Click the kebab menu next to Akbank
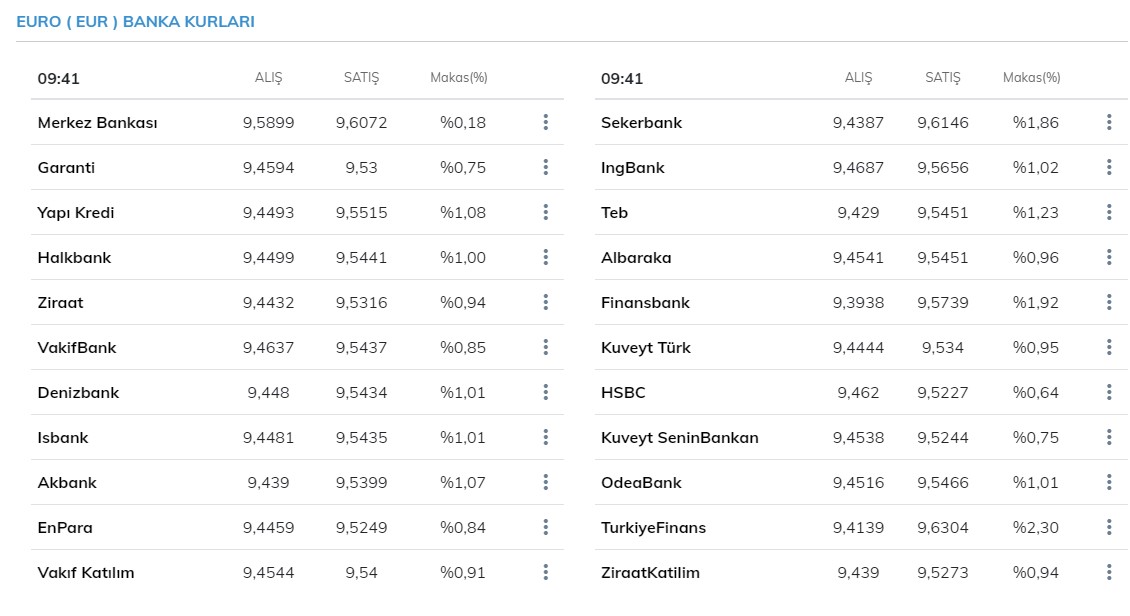1130x616 pixels. pyautogui.click(x=545, y=482)
